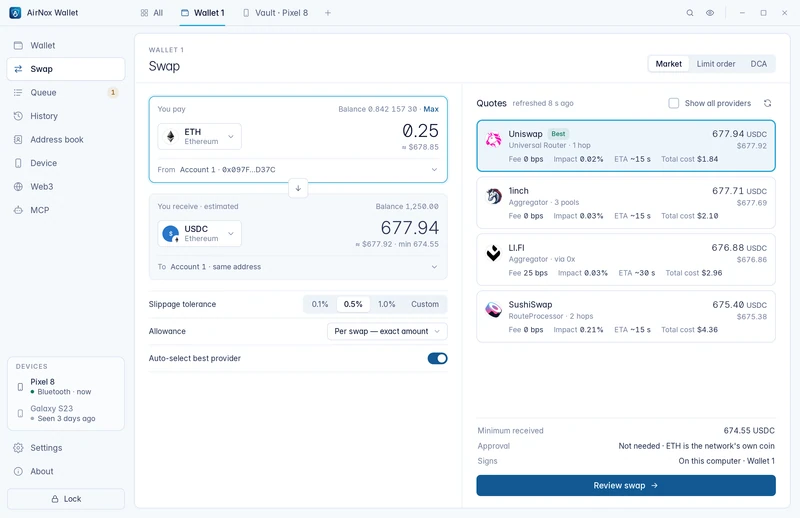The width and height of the screenshot is (800, 518).
Task: Flip swap direction arrow button
Action: 298,188
